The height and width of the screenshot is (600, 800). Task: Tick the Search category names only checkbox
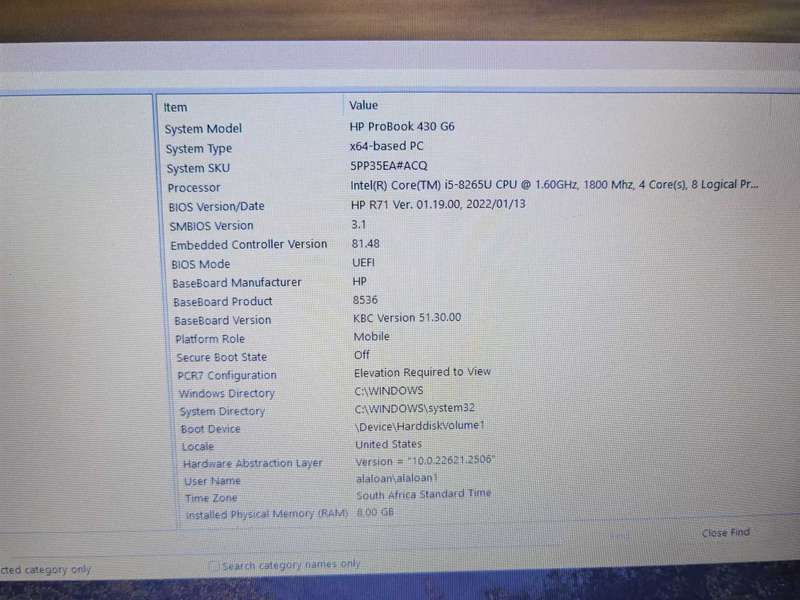[214, 566]
